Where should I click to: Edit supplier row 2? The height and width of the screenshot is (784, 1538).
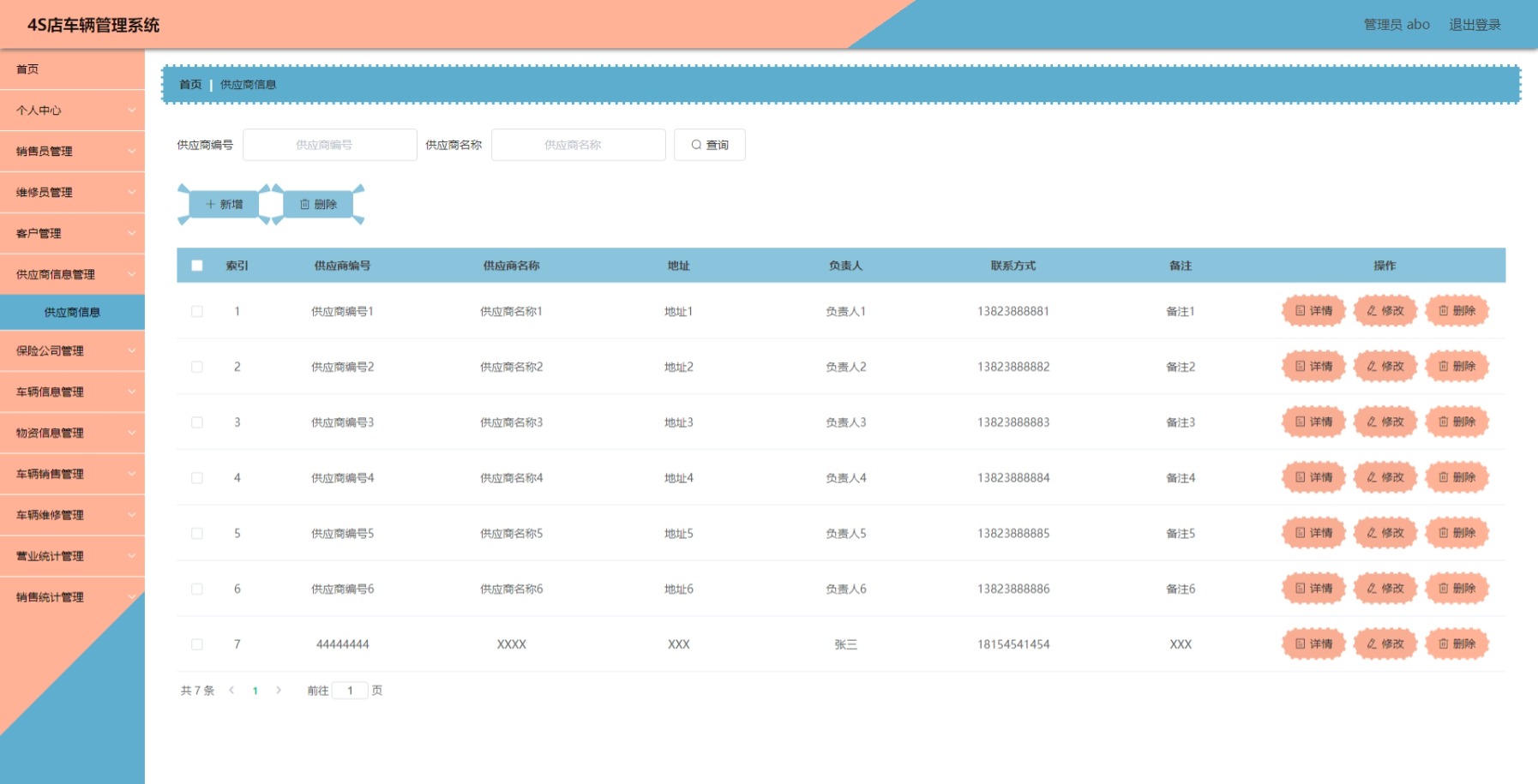coord(1385,367)
